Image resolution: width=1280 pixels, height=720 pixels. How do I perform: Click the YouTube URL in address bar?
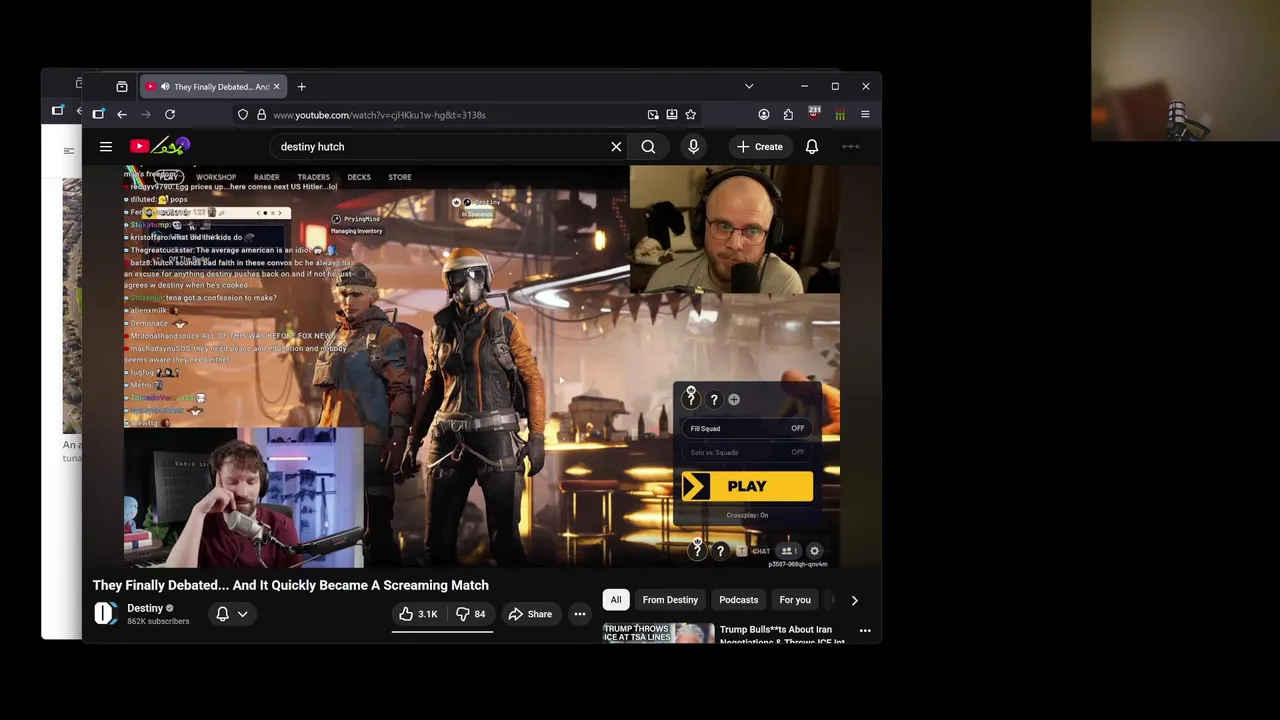pyautogui.click(x=379, y=115)
